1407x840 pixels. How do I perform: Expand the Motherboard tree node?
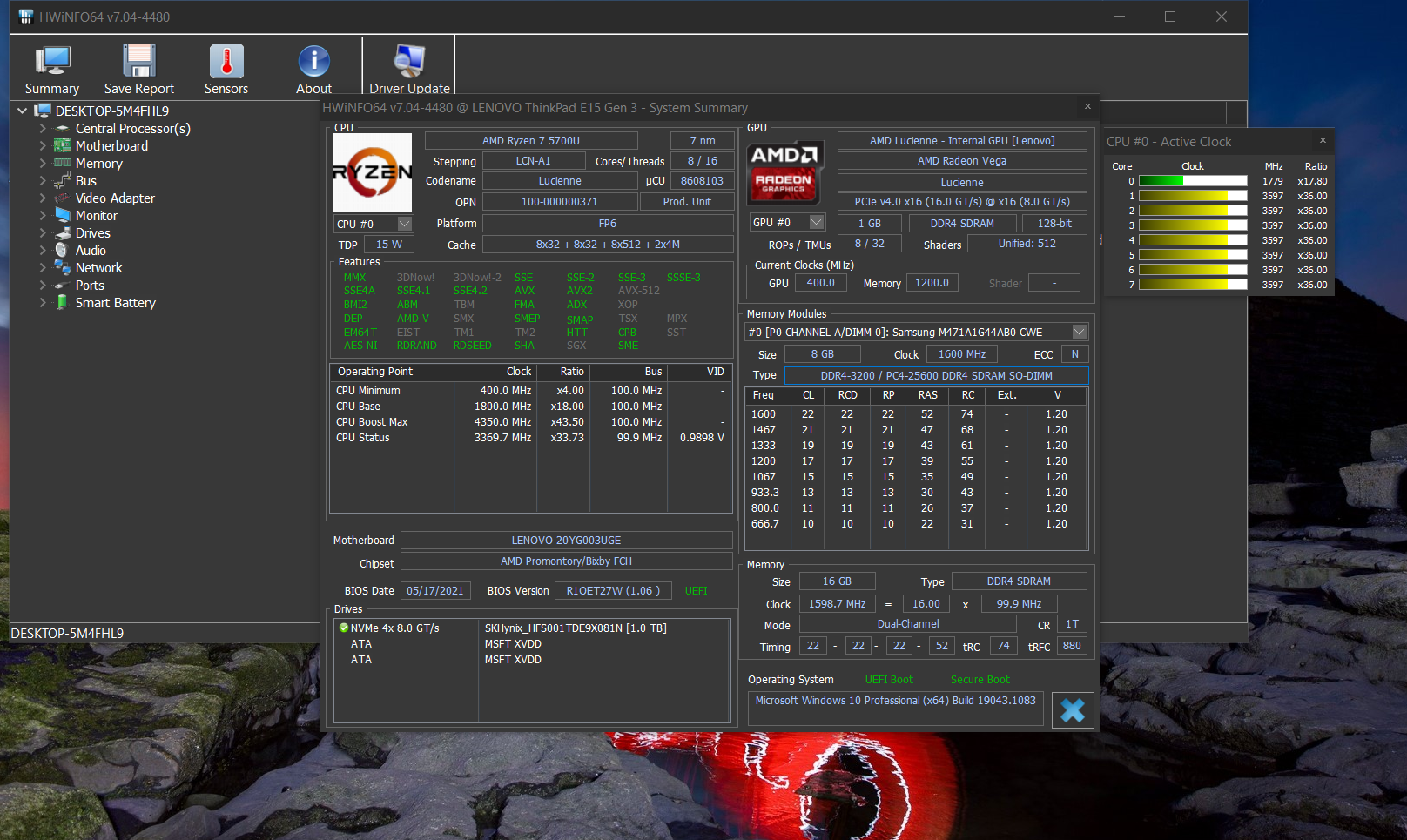pyautogui.click(x=43, y=146)
